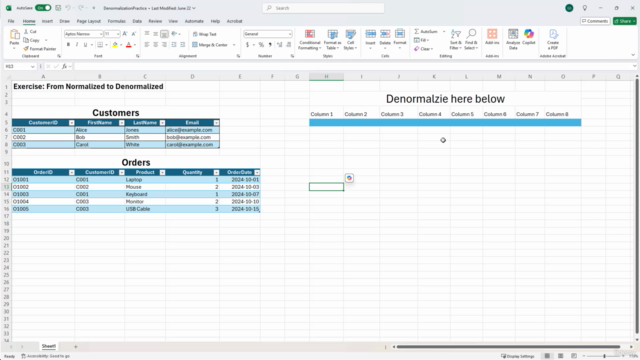Screen dimensions: 640x360
Task: Click Delete cells icon
Action: tap(385, 35)
